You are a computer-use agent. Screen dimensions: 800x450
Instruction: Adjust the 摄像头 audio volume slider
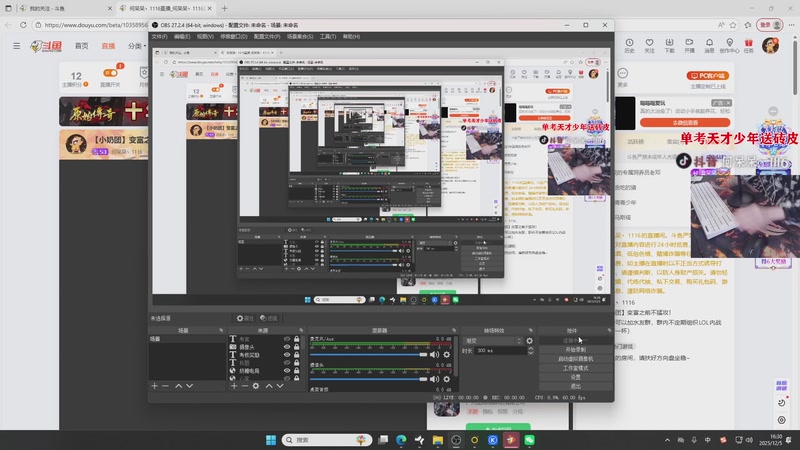(368, 379)
